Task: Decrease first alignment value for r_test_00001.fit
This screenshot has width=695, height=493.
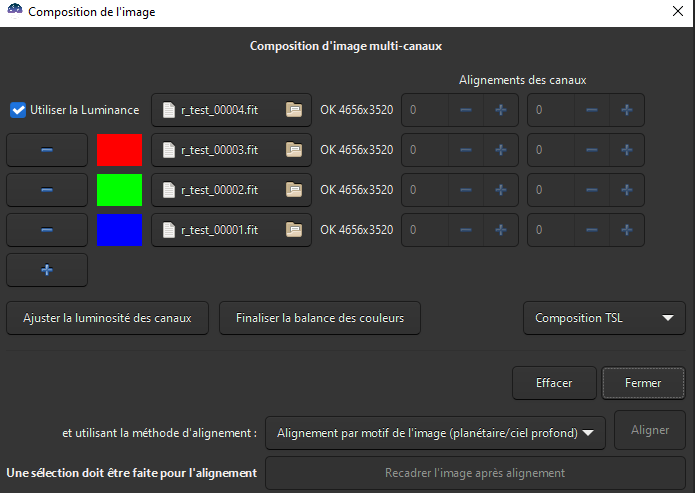Action: (x=466, y=230)
